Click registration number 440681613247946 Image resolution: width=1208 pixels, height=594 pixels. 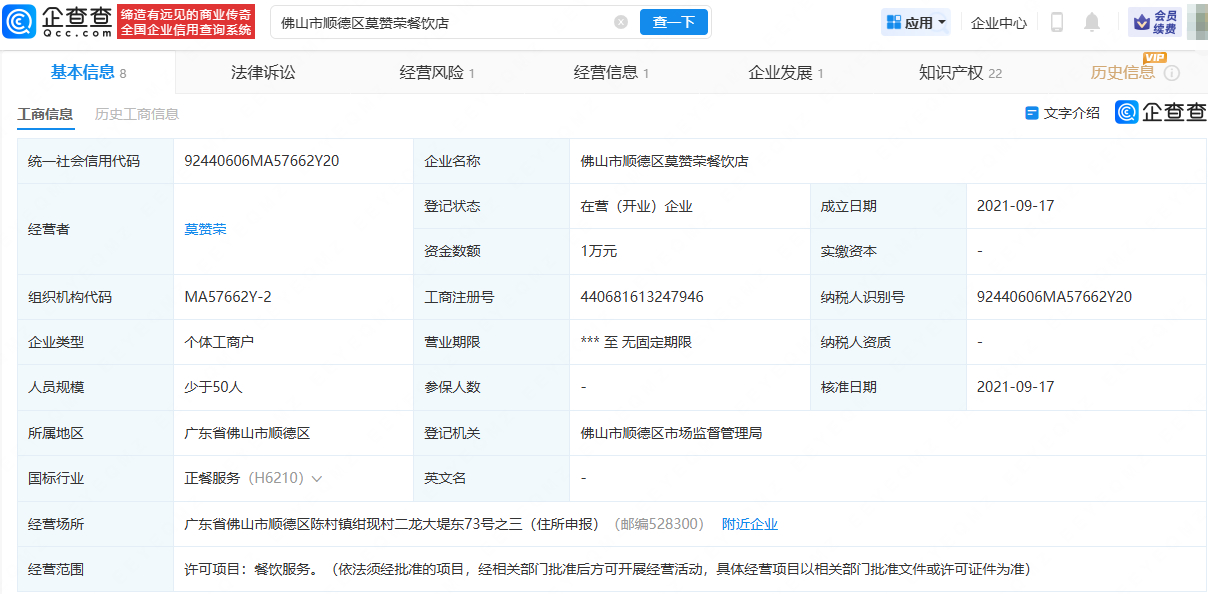tap(642, 297)
